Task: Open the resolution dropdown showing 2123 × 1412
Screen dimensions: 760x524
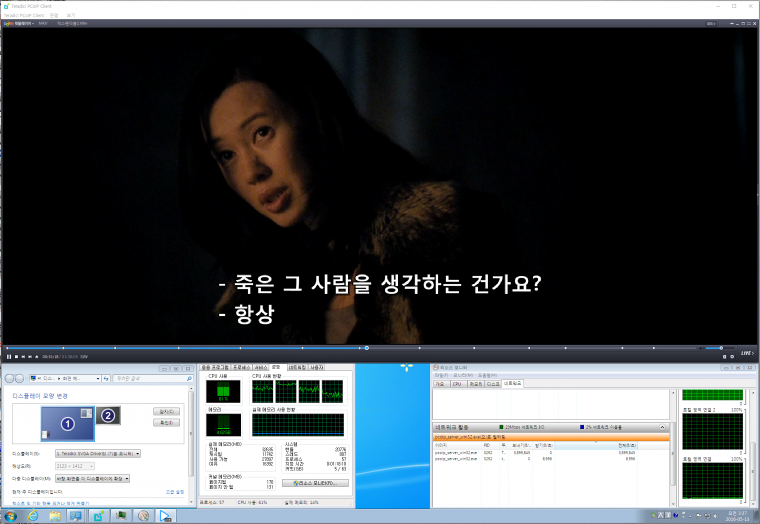Action: tap(75, 466)
